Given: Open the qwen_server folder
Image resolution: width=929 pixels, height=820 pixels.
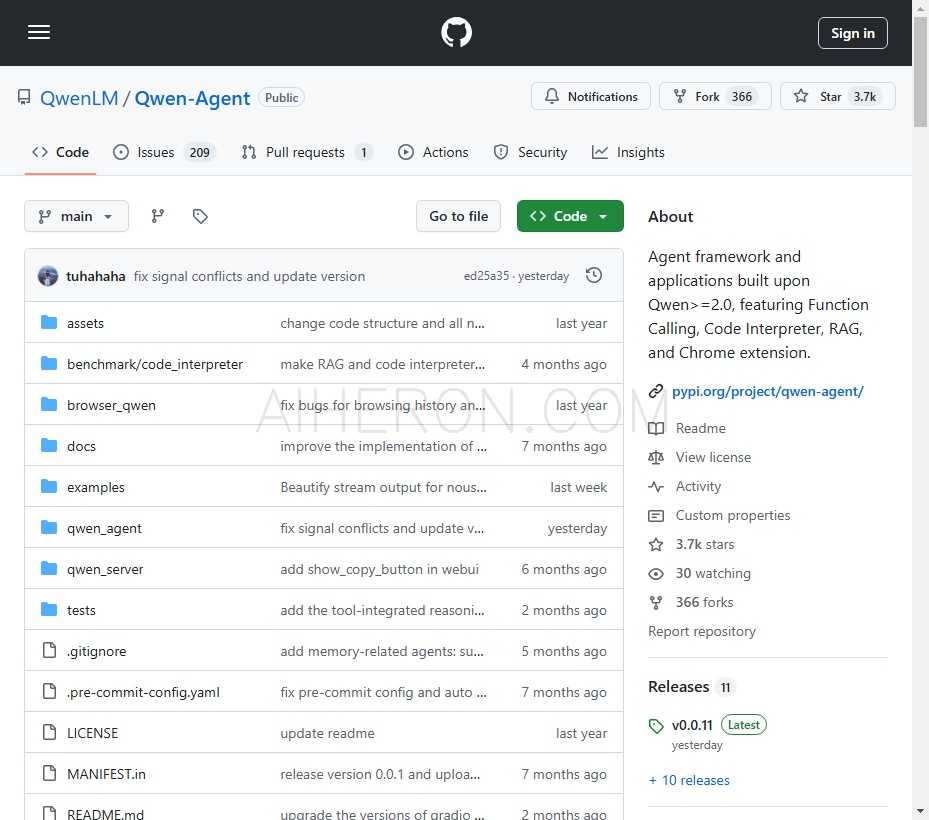Looking at the screenshot, I should pos(105,569).
